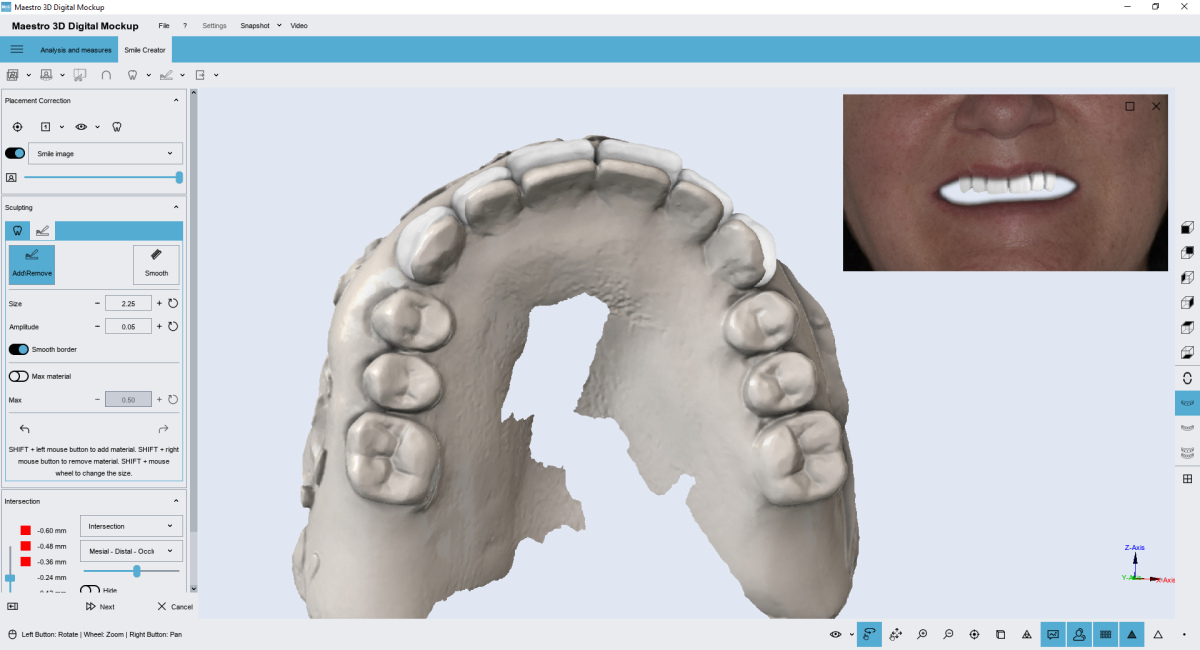Zoom in on the 3D view

coord(922,634)
